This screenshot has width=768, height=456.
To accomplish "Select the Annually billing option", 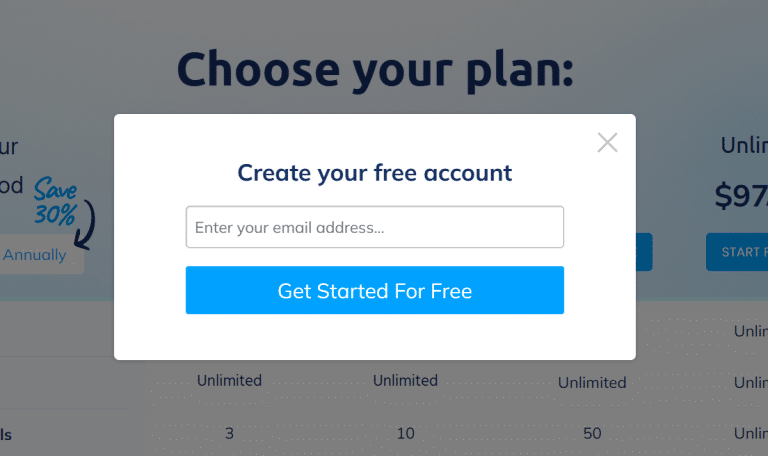I will point(35,255).
